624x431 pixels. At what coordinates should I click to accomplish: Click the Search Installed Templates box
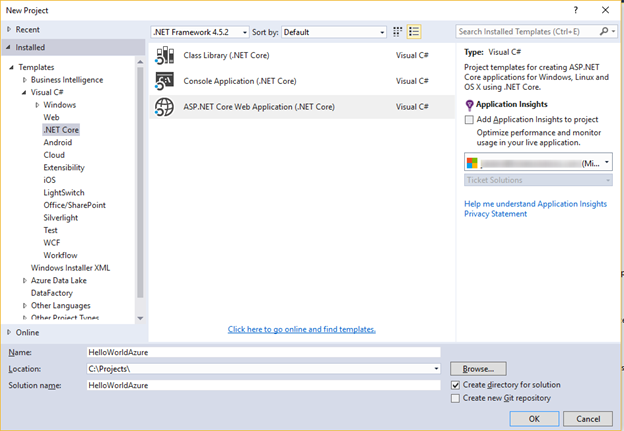527,31
